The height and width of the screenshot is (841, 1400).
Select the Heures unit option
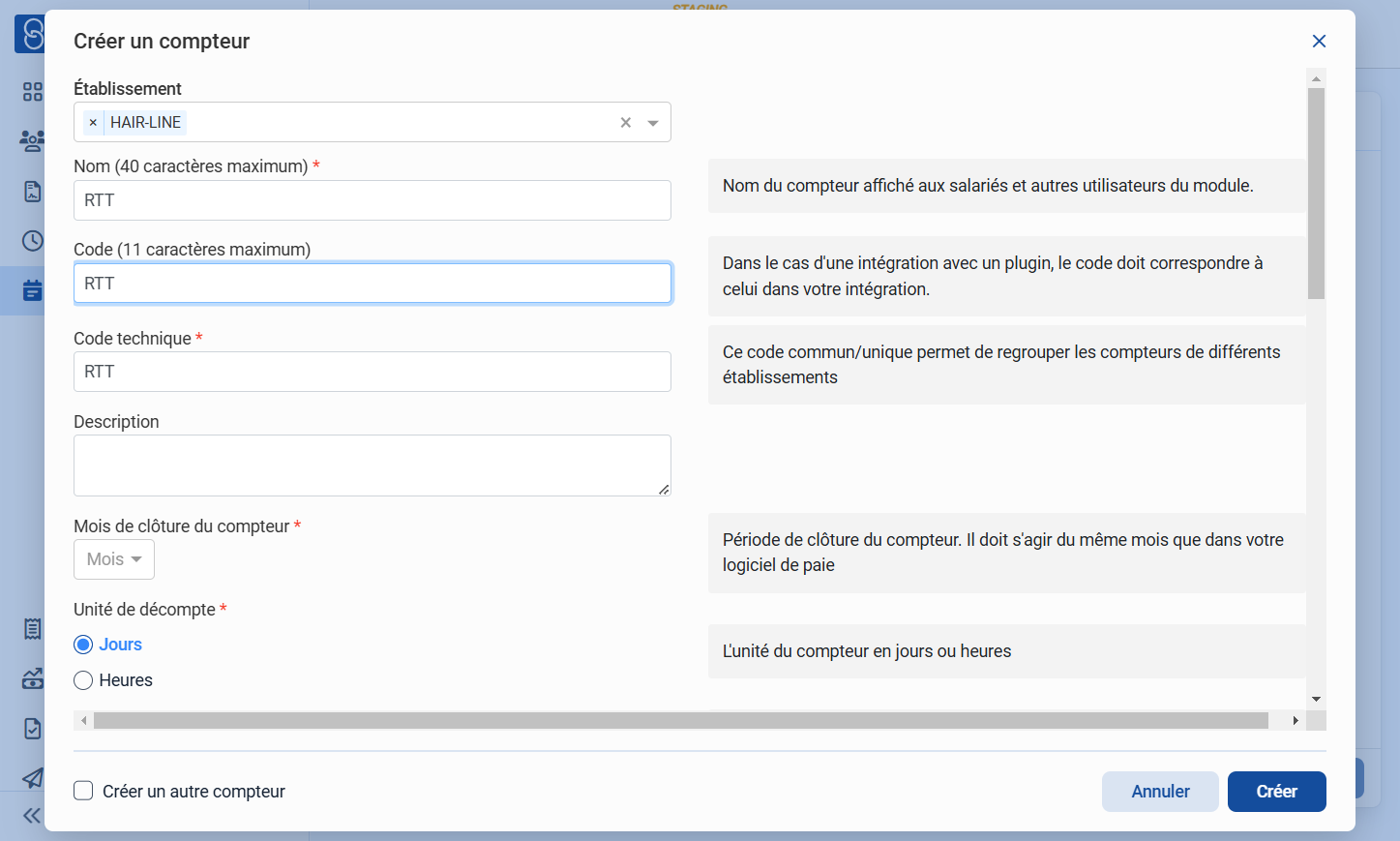pos(84,680)
